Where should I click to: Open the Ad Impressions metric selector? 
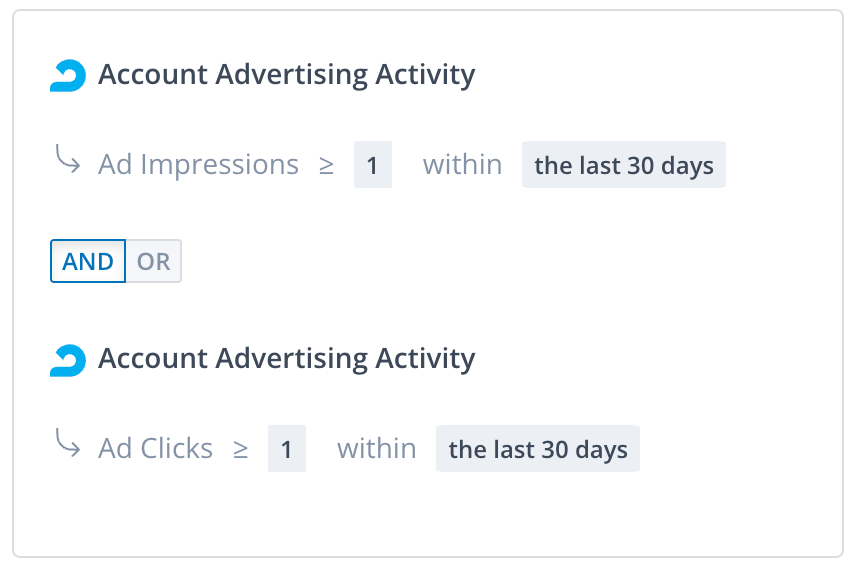coord(198,165)
